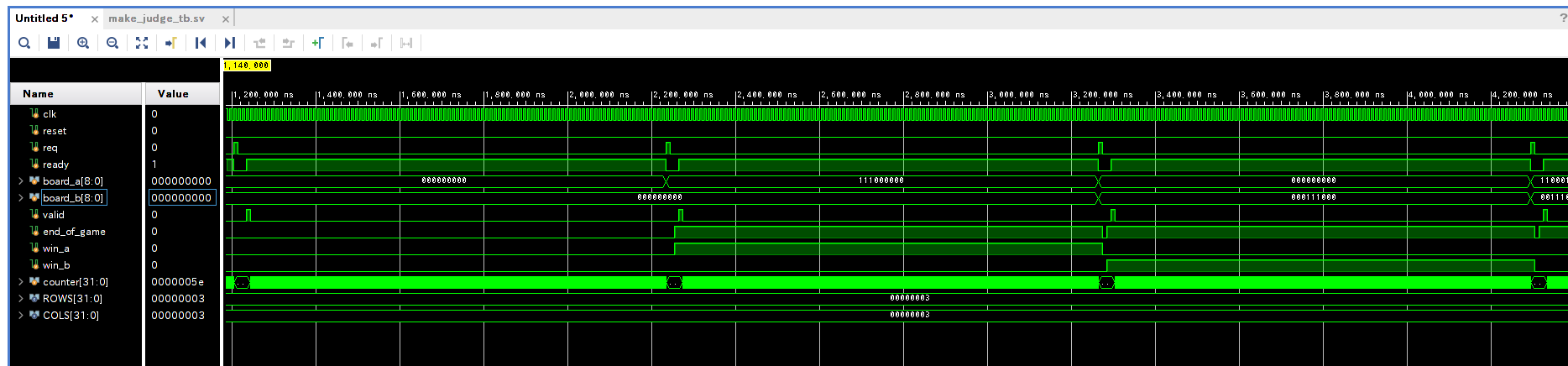1568x366 pixels.
Task: Click board_b value 000000000 field
Action: (182, 197)
